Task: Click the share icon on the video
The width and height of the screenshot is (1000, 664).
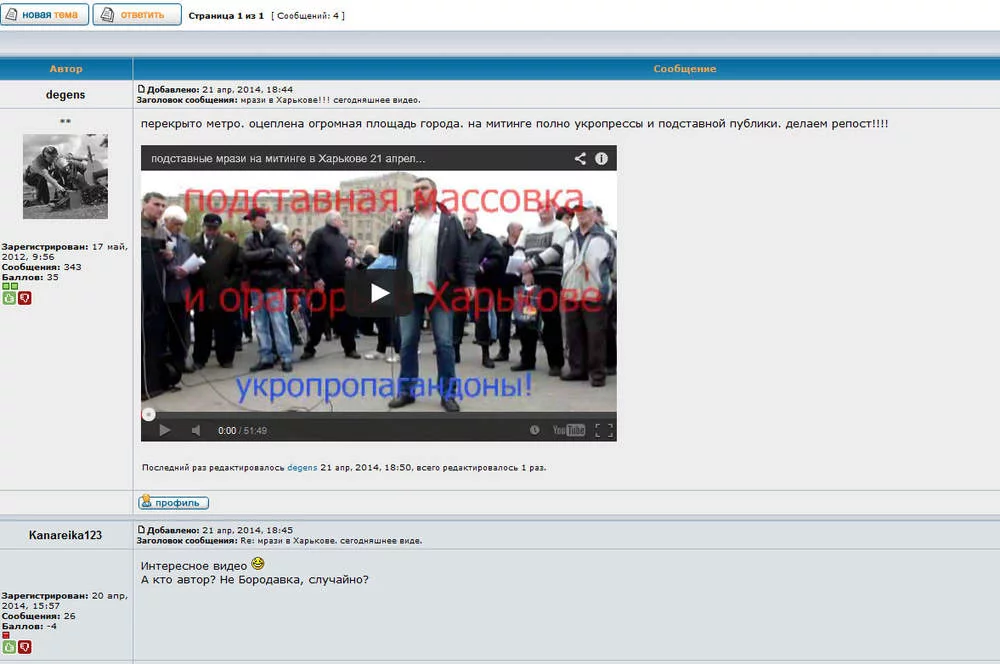Action: pyautogui.click(x=580, y=159)
